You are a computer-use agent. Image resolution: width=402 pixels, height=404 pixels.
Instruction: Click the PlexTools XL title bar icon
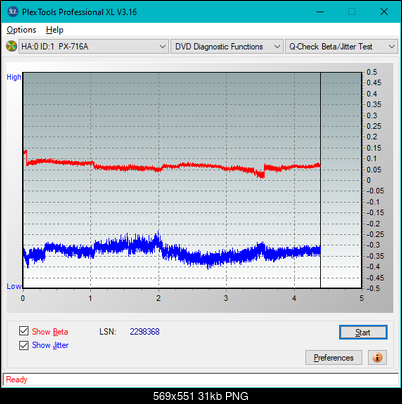pyautogui.click(x=13, y=12)
